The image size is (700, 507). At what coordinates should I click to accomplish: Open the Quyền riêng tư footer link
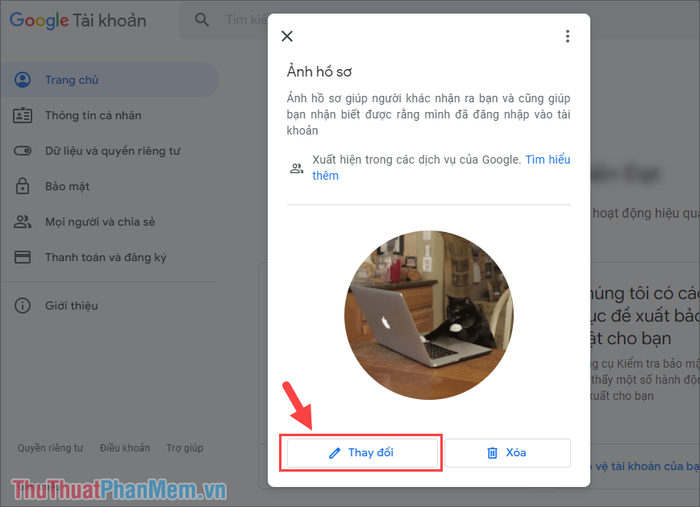click(50, 448)
